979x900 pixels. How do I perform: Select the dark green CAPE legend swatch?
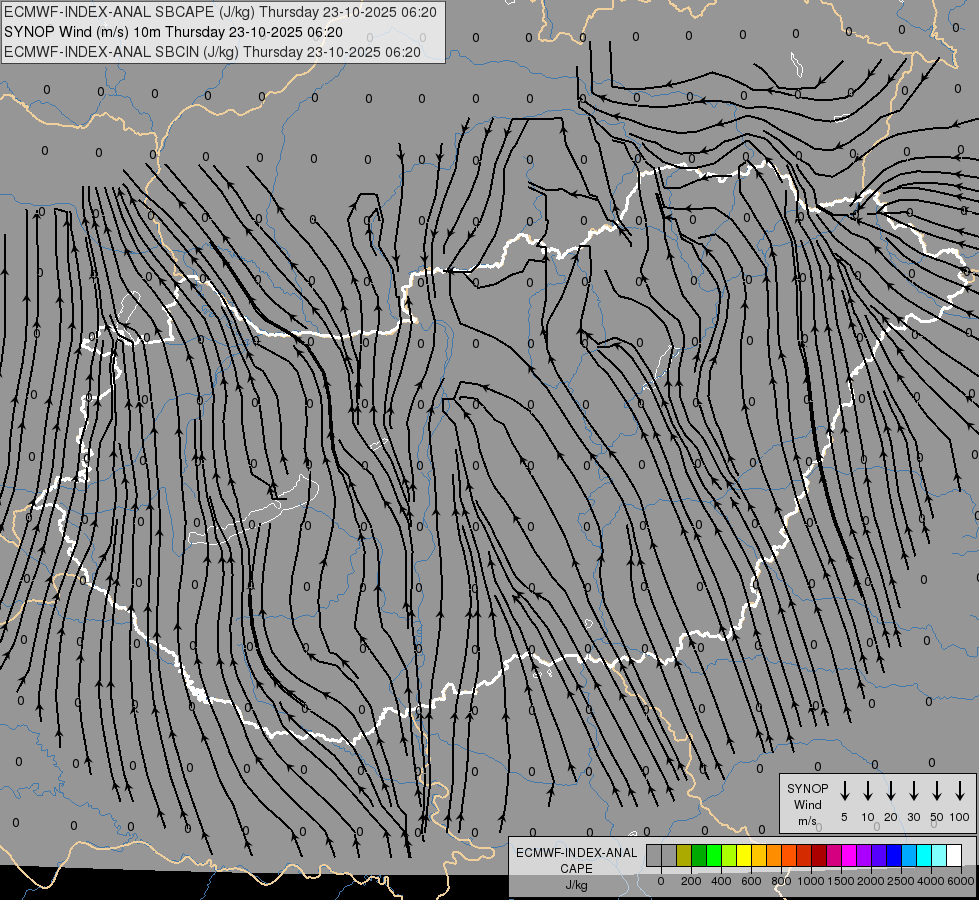click(699, 855)
